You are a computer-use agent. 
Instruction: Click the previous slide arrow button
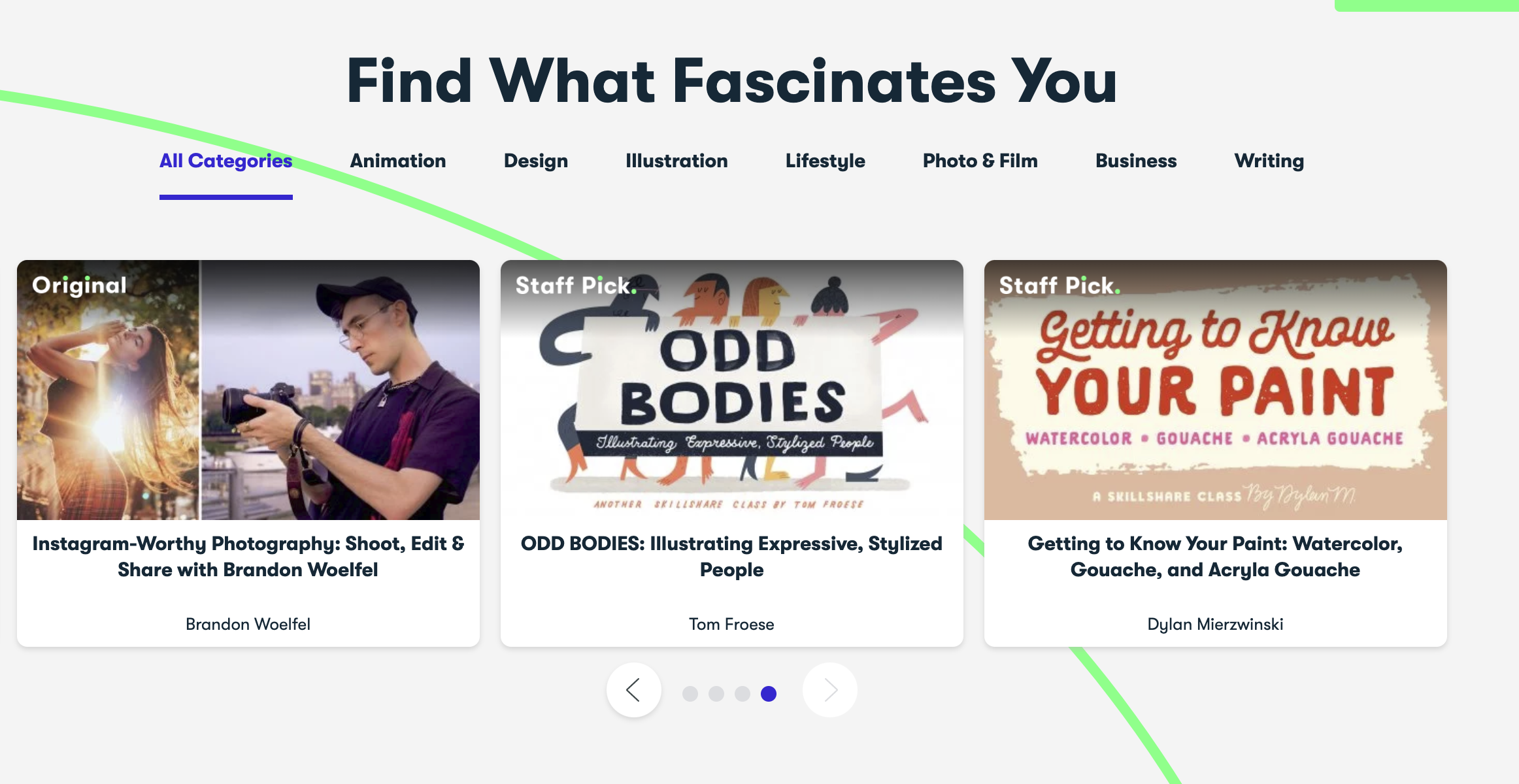633,690
